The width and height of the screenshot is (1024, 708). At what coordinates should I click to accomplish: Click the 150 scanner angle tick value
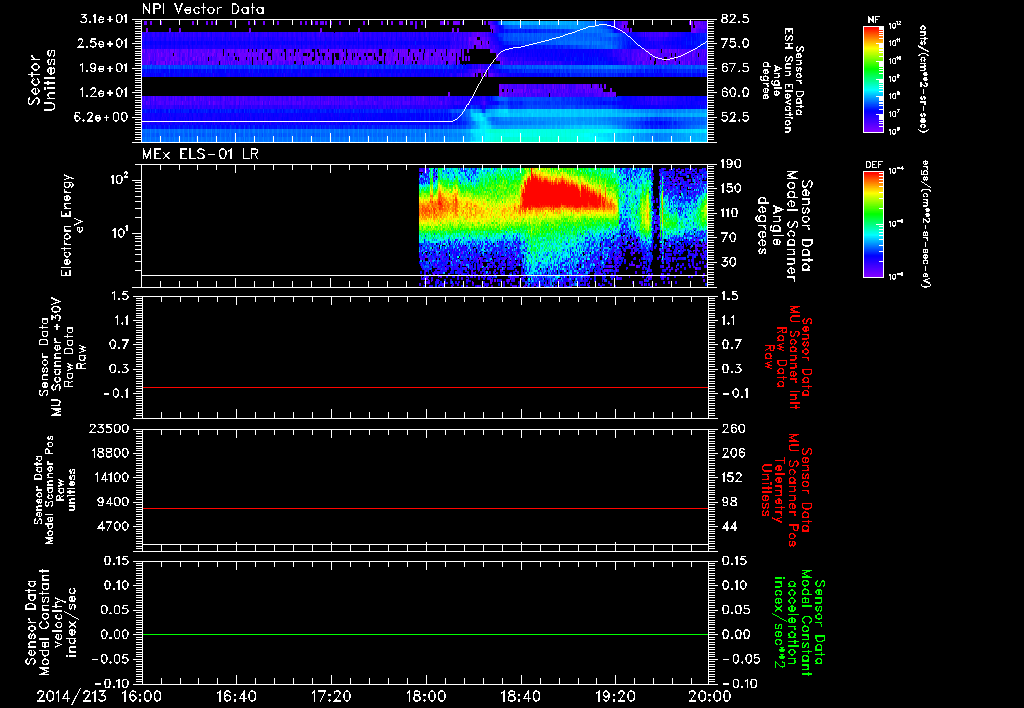(732, 189)
